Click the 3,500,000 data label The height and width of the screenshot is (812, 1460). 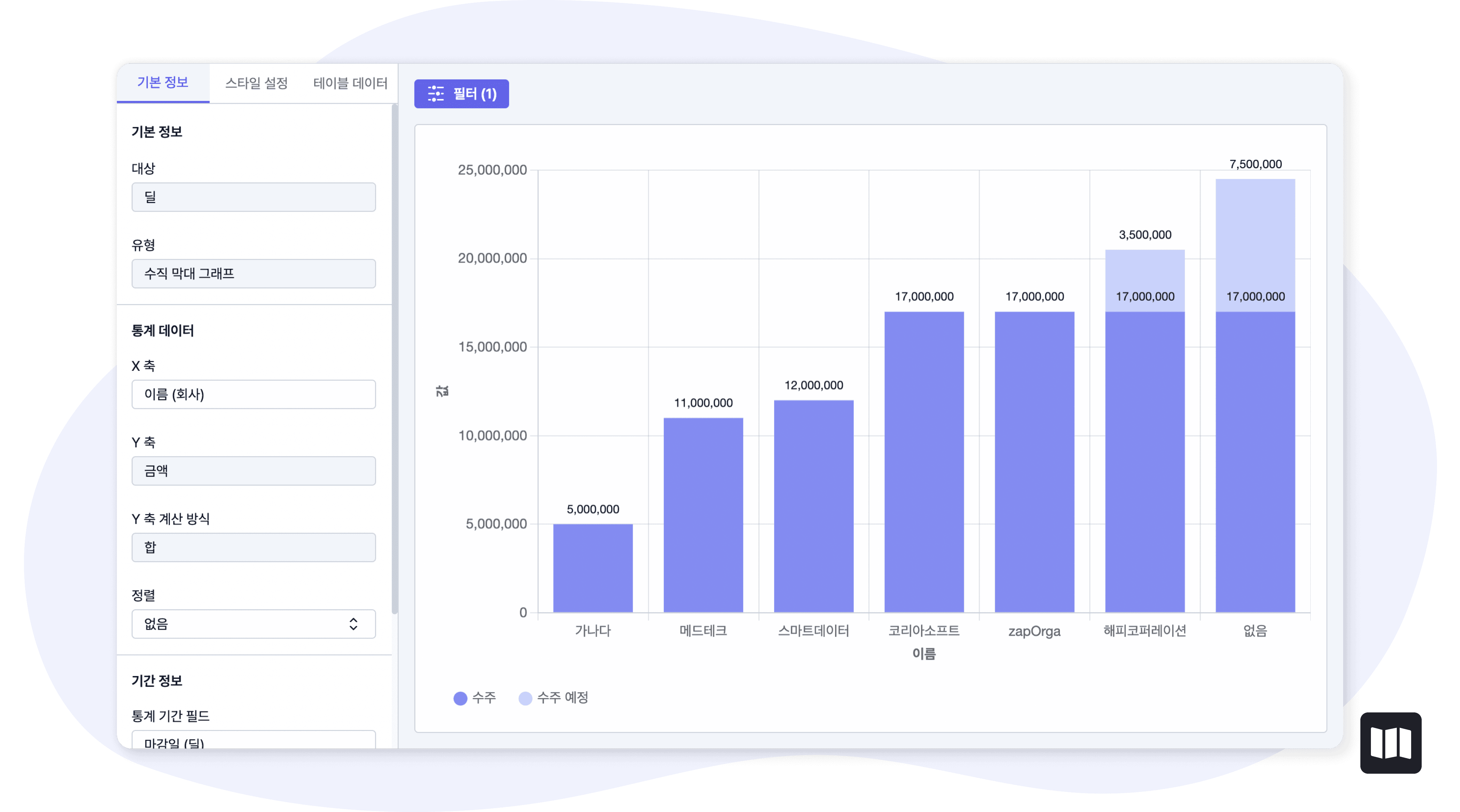point(1145,235)
